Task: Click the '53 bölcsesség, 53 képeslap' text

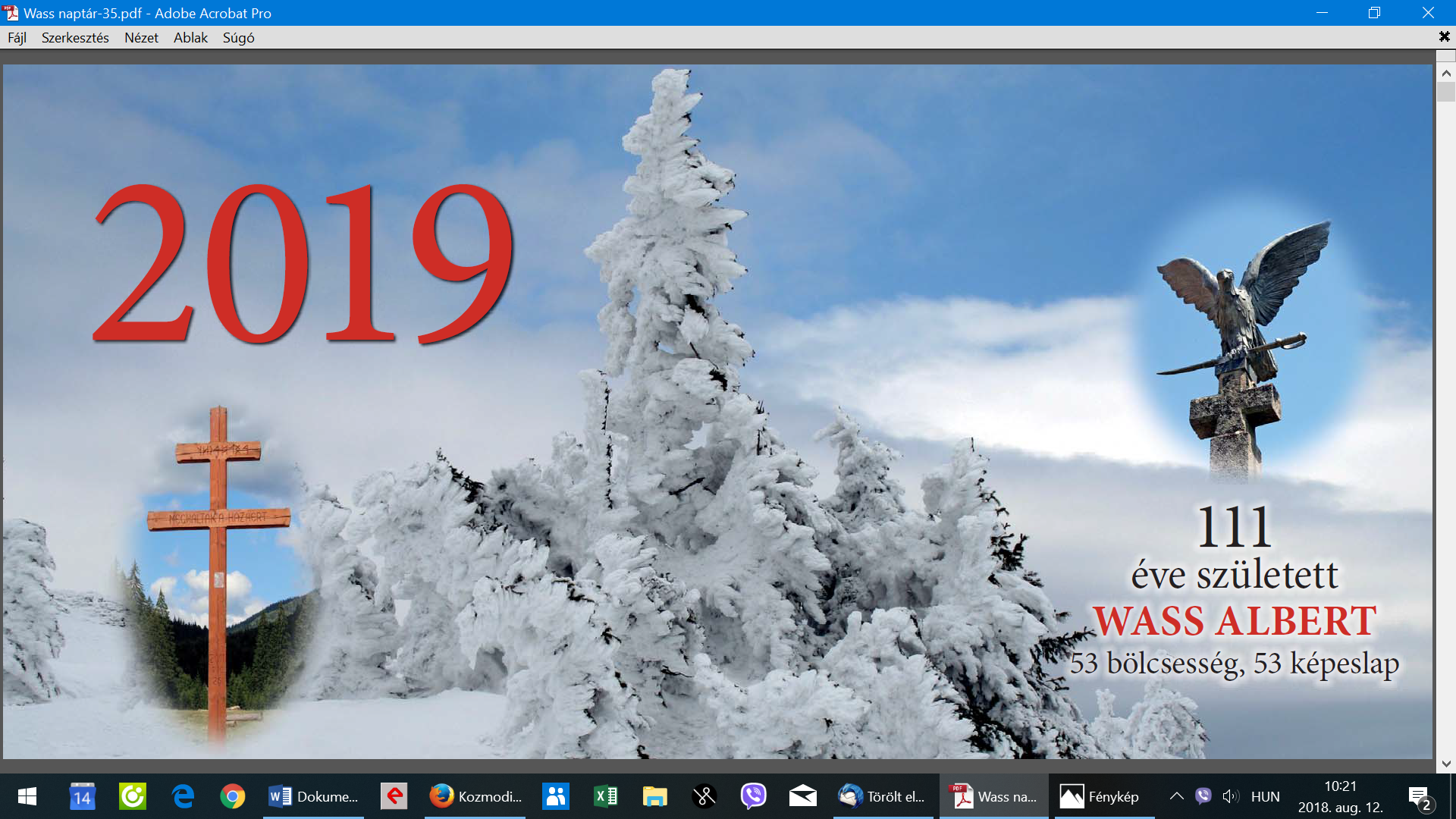Action: [1235, 664]
